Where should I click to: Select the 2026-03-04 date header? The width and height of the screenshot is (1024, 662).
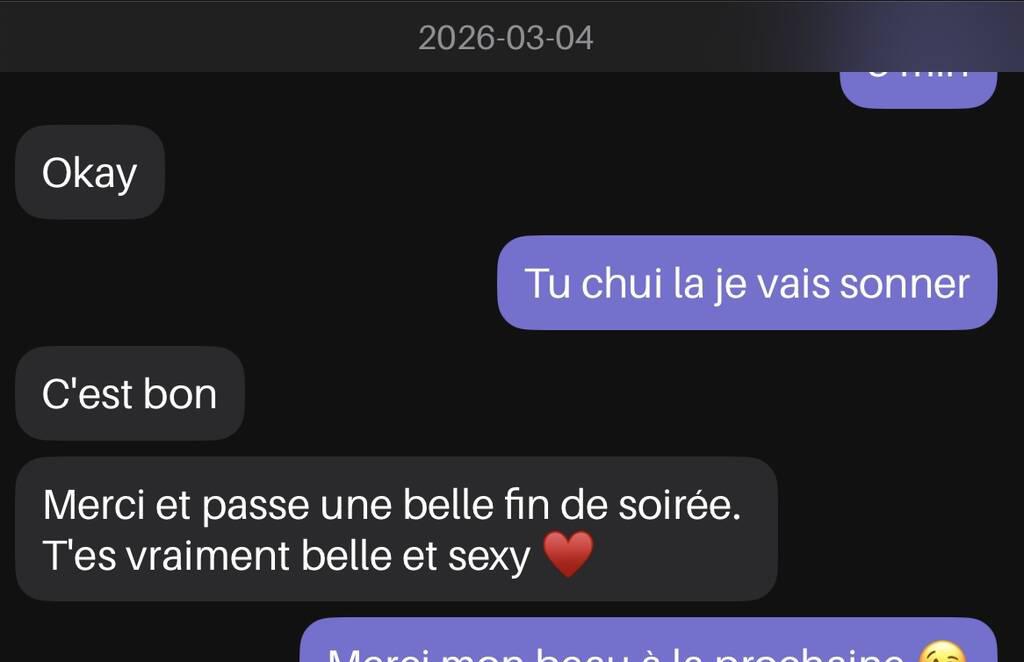505,38
